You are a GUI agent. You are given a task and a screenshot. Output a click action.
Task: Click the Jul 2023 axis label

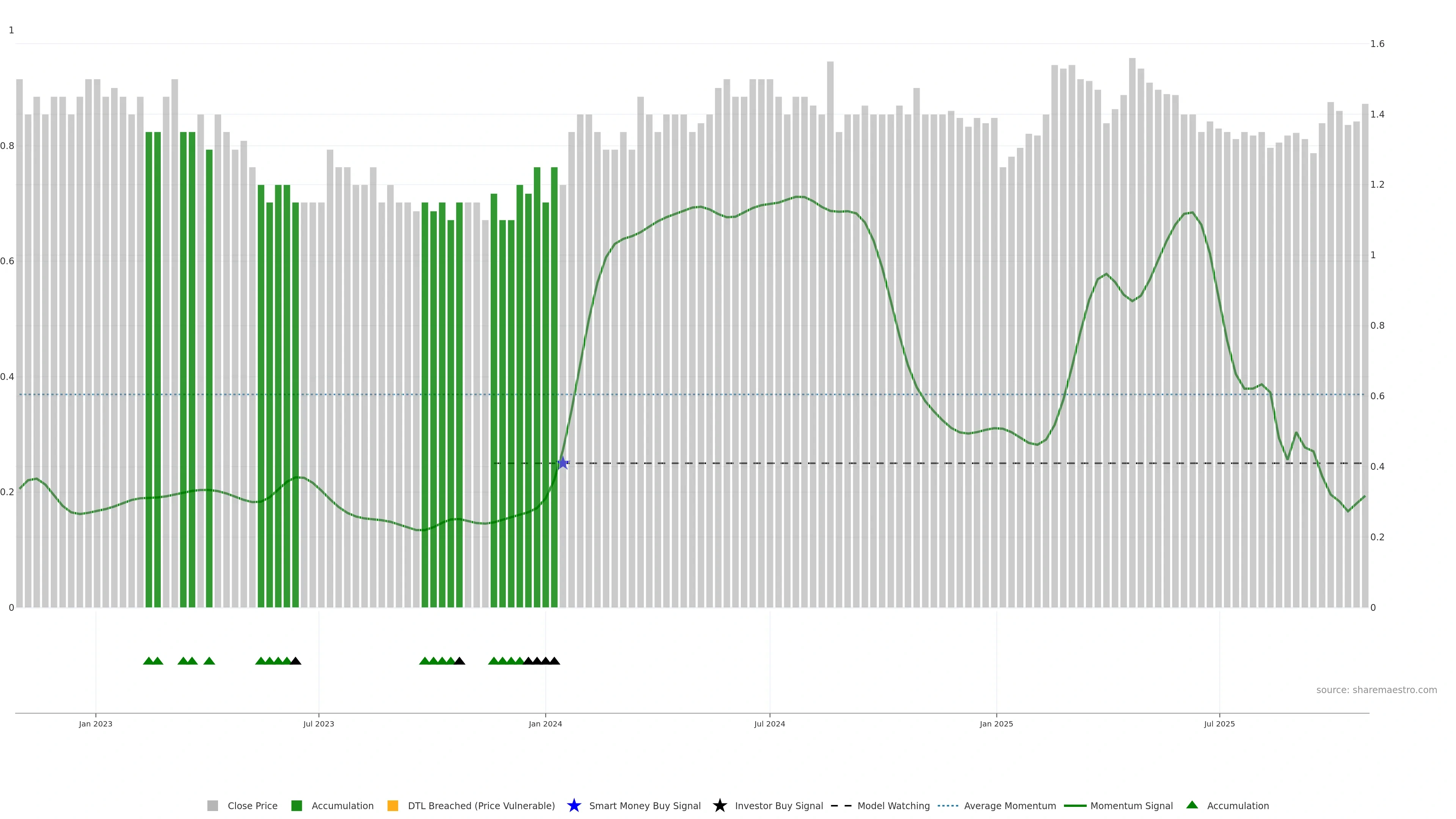(318, 723)
